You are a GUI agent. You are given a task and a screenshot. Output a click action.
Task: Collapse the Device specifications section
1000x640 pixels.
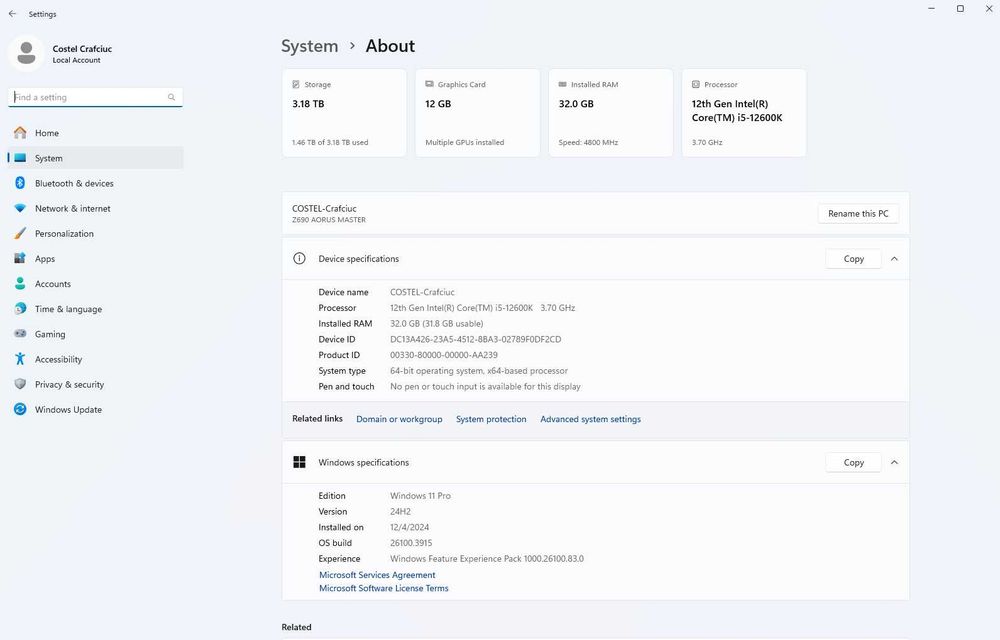894,259
